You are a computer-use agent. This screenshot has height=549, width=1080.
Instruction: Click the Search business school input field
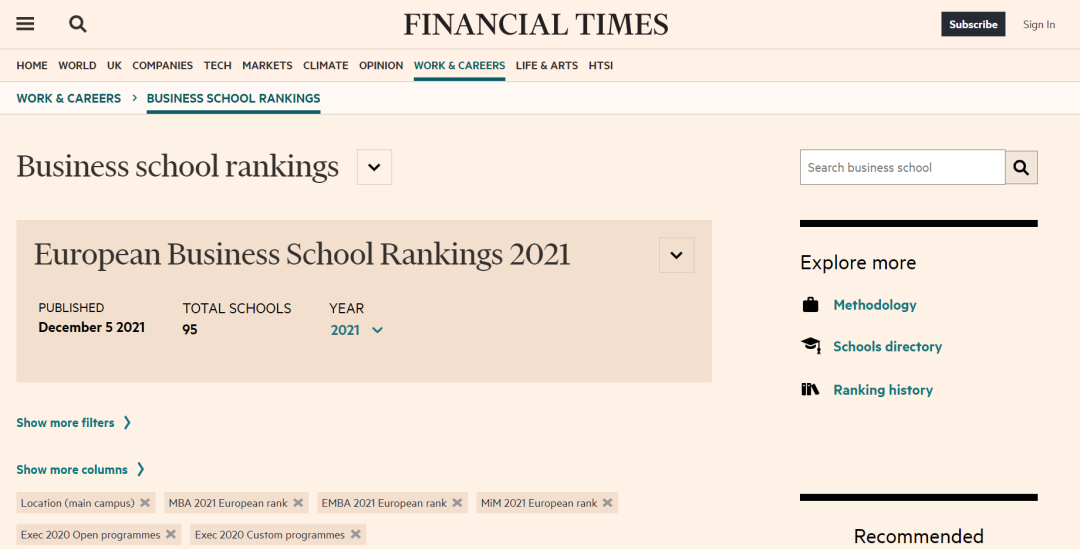901,168
